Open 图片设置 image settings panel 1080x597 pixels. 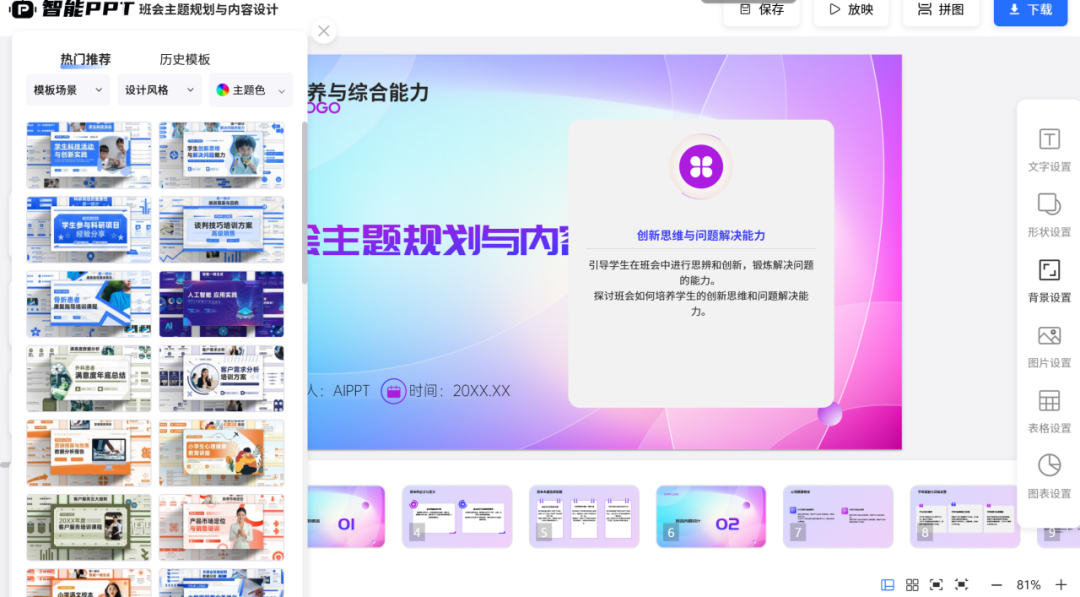1048,348
